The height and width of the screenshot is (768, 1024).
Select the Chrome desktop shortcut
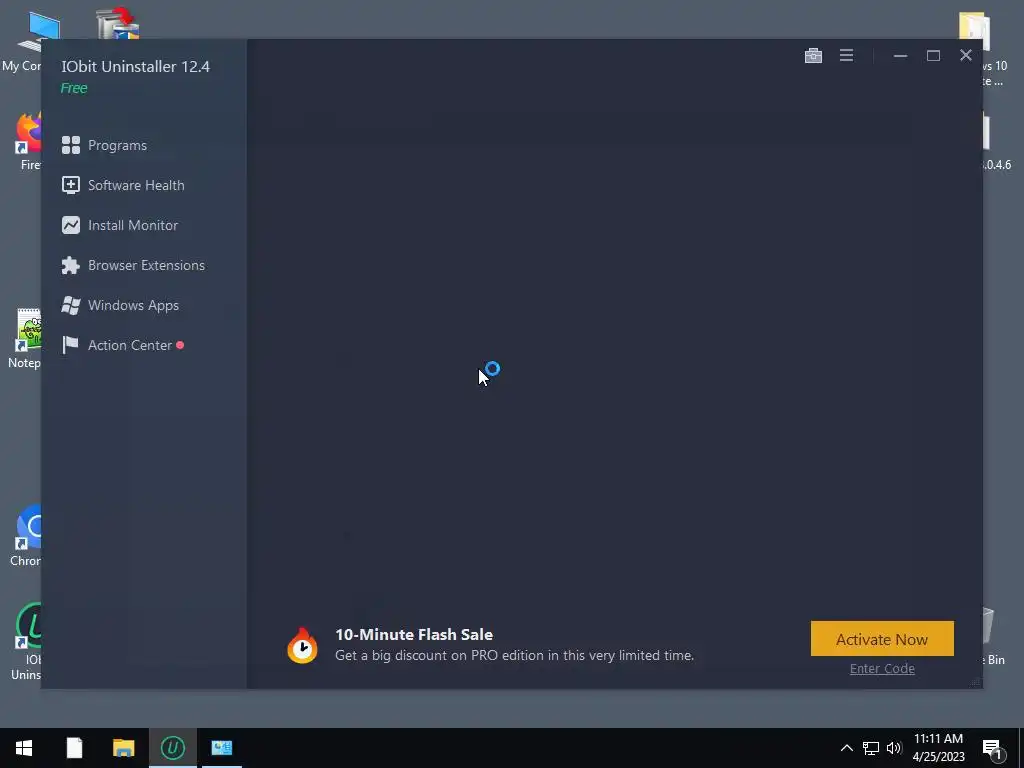point(27,536)
